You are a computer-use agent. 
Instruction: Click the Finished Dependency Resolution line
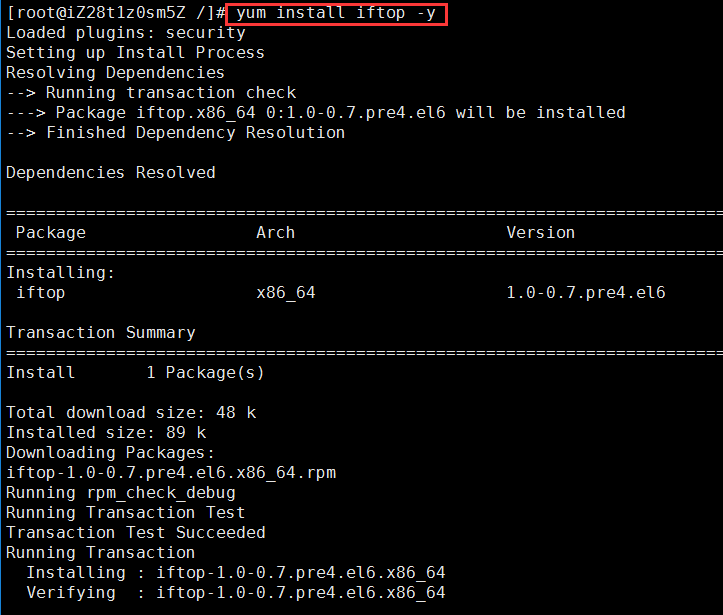pyautogui.click(x=175, y=133)
